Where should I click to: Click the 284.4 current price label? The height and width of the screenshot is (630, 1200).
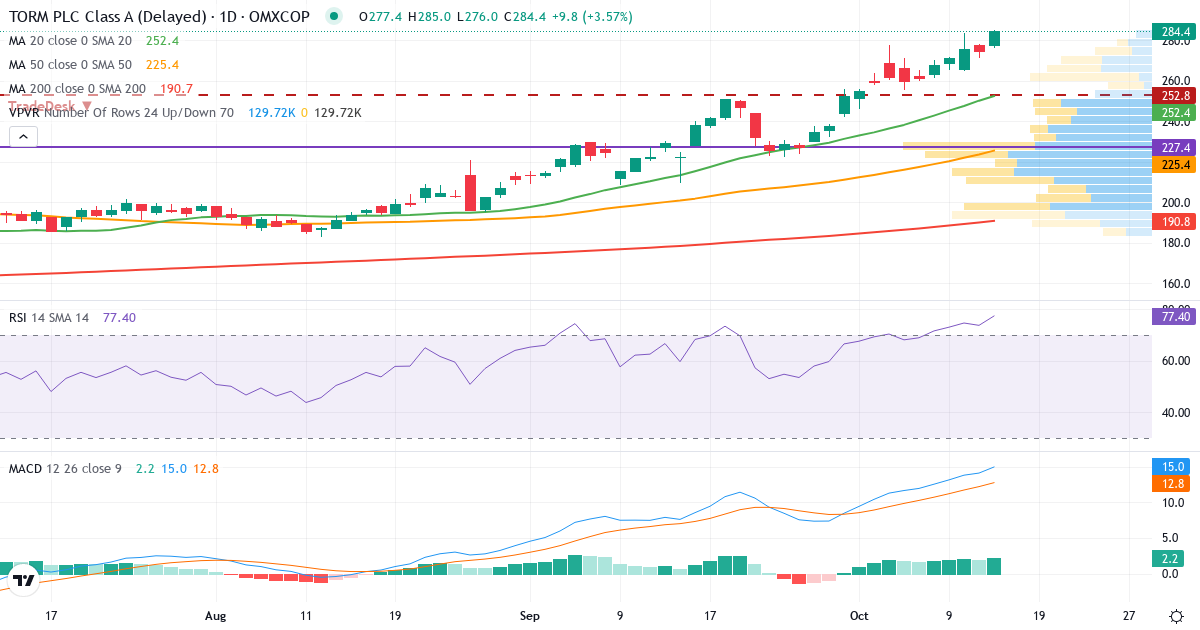pos(1175,32)
